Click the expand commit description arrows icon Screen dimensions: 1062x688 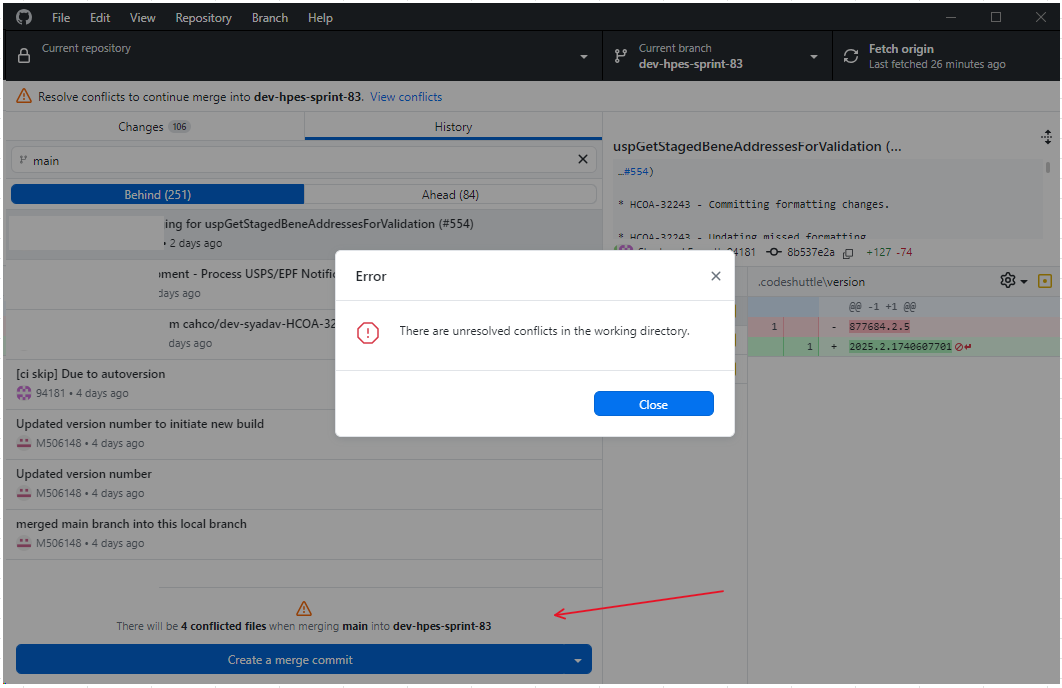tap(1046, 137)
